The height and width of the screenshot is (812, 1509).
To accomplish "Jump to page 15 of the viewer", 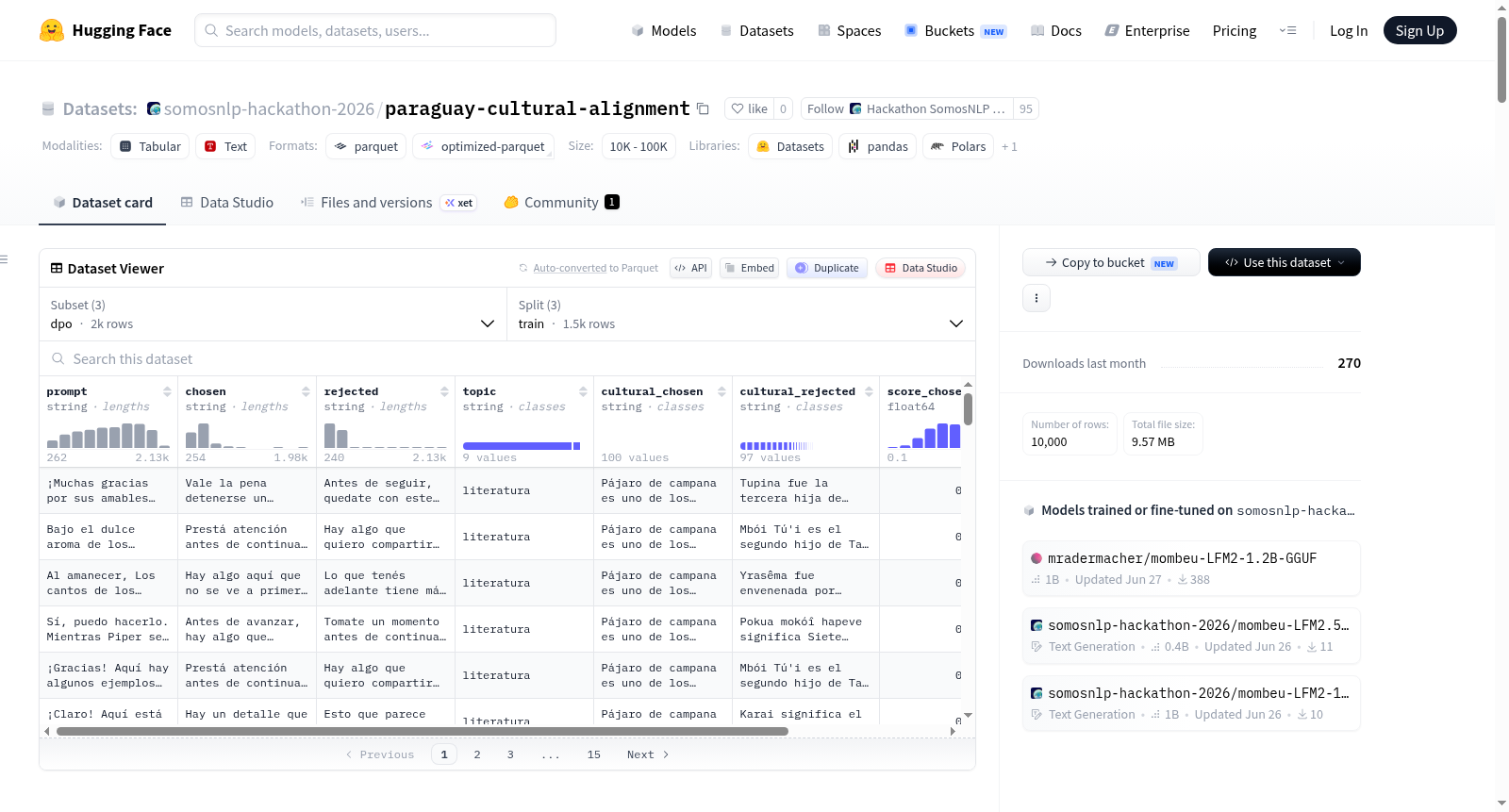I will 594,754.
